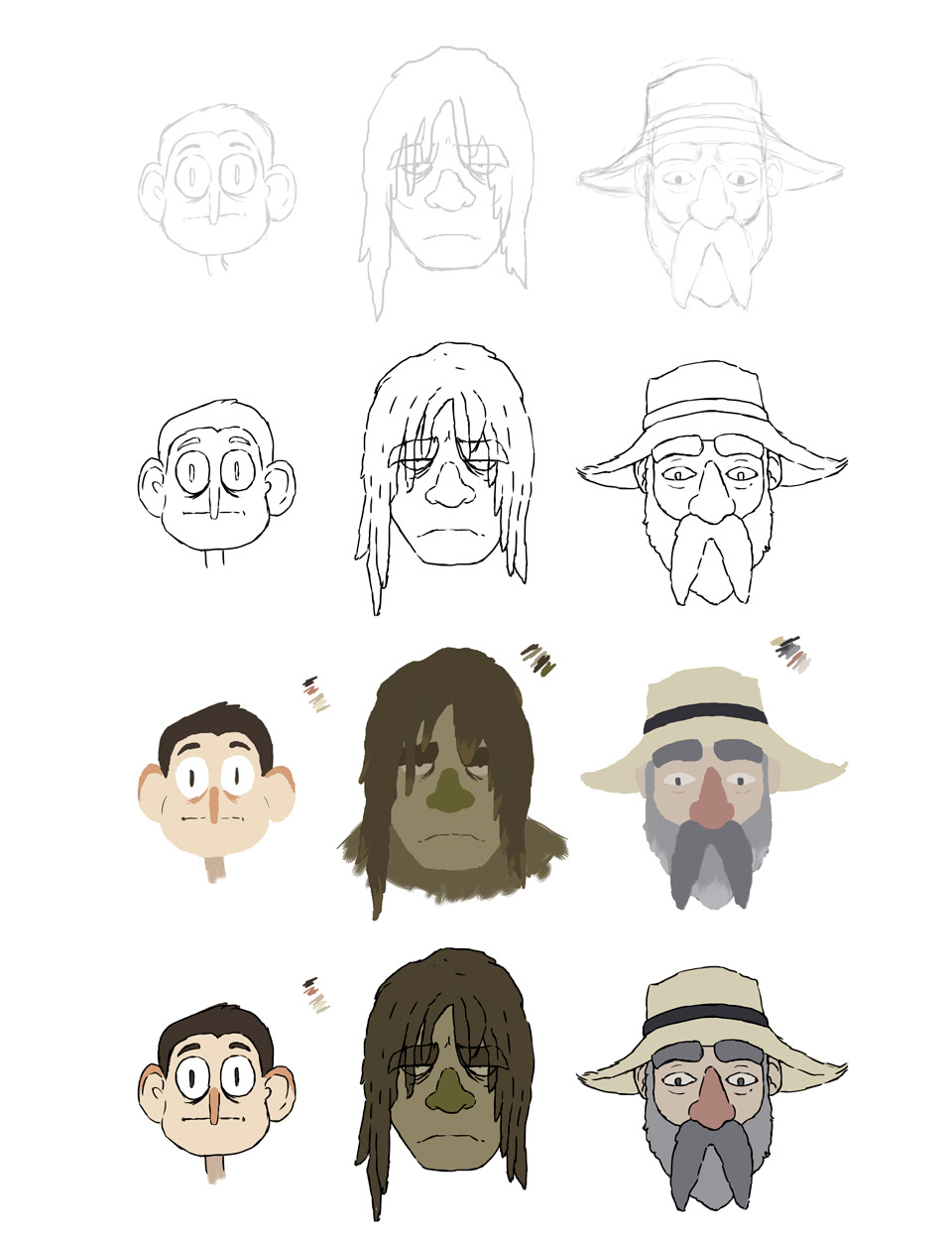Click the inked line-art boy head
The height and width of the screenshot is (1241, 952).
coord(216,482)
